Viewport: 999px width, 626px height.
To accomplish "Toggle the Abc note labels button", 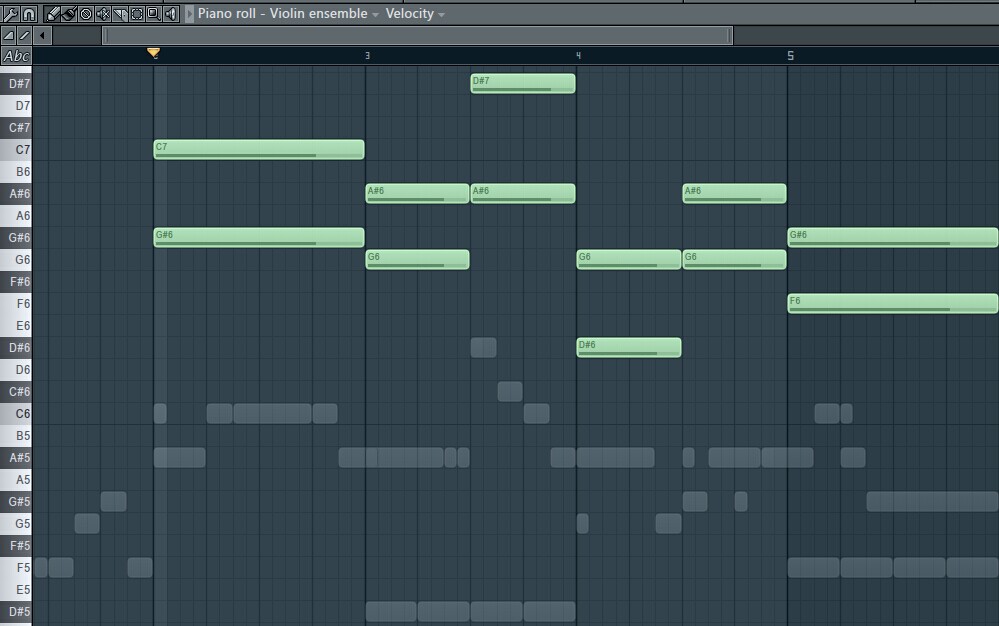I will (x=16, y=56).
